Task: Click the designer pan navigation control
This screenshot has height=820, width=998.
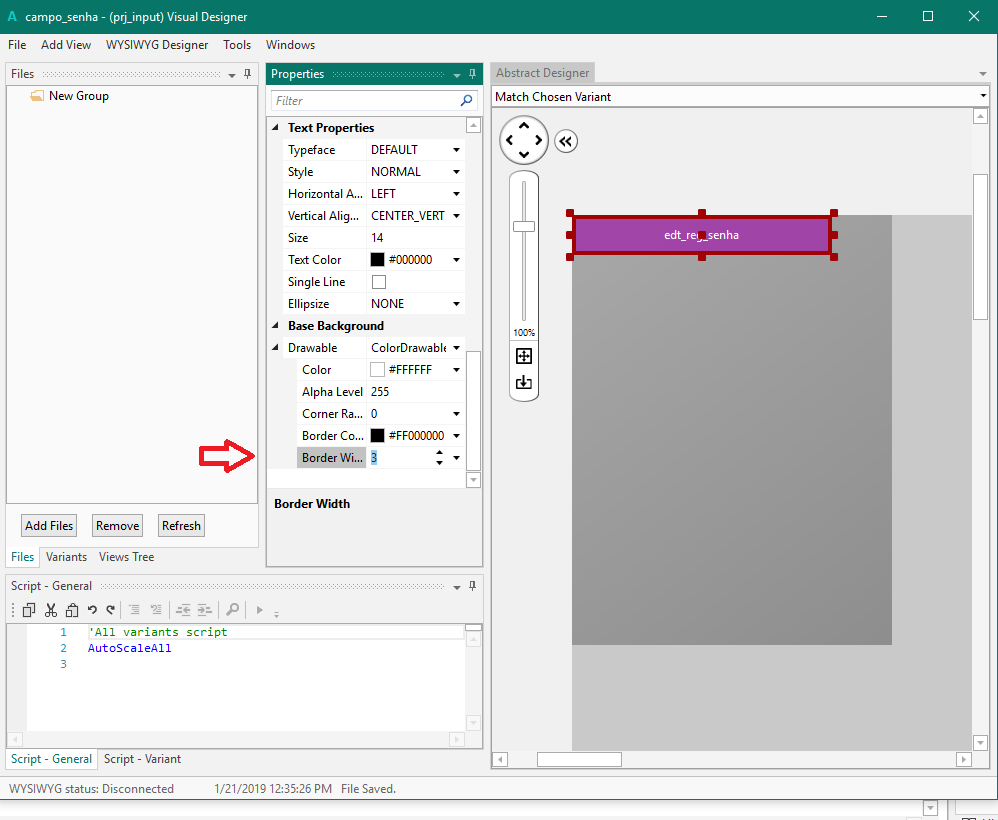Action: tap(524, 140)
